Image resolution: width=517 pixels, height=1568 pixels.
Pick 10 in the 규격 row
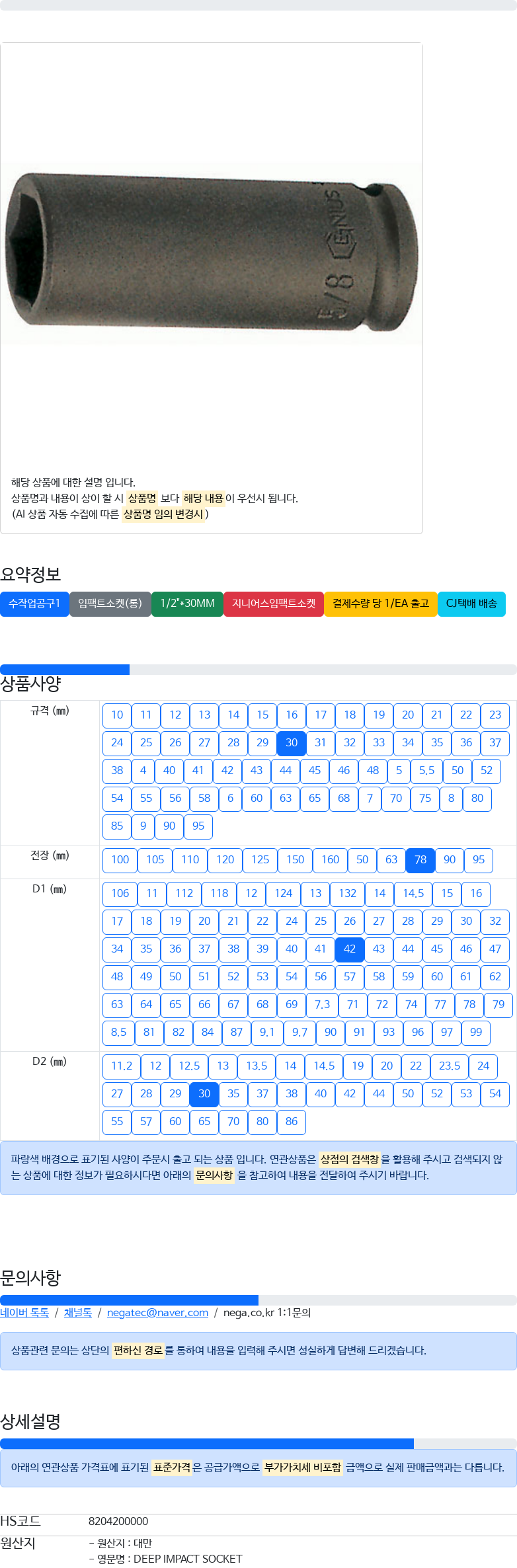click(117, 715)
